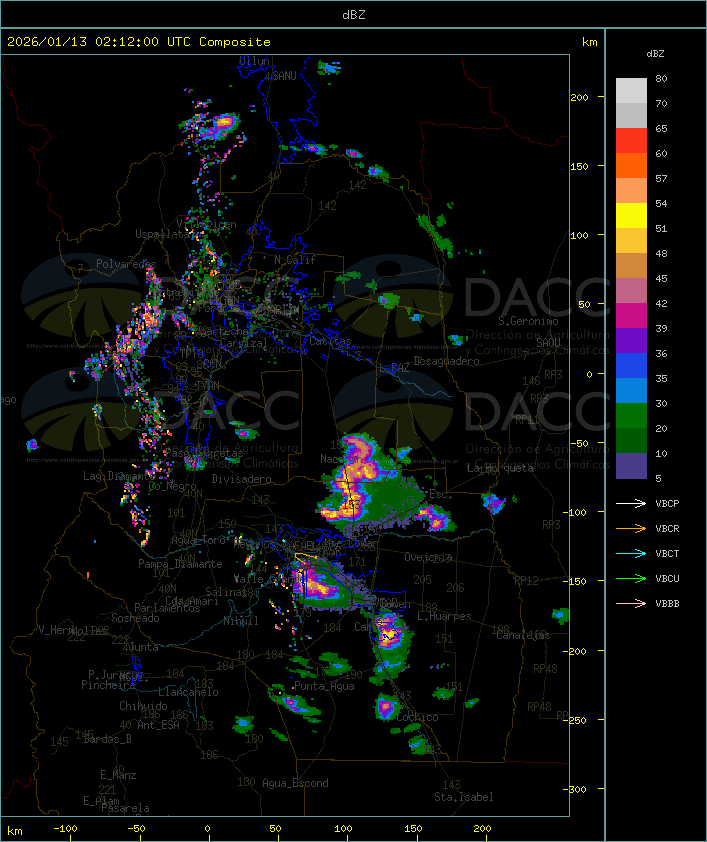Image resolution: width=707 pixels, height=842 pixels.
Task: Click the 150 tick on the right axis
Action: (x=579, y=166)
